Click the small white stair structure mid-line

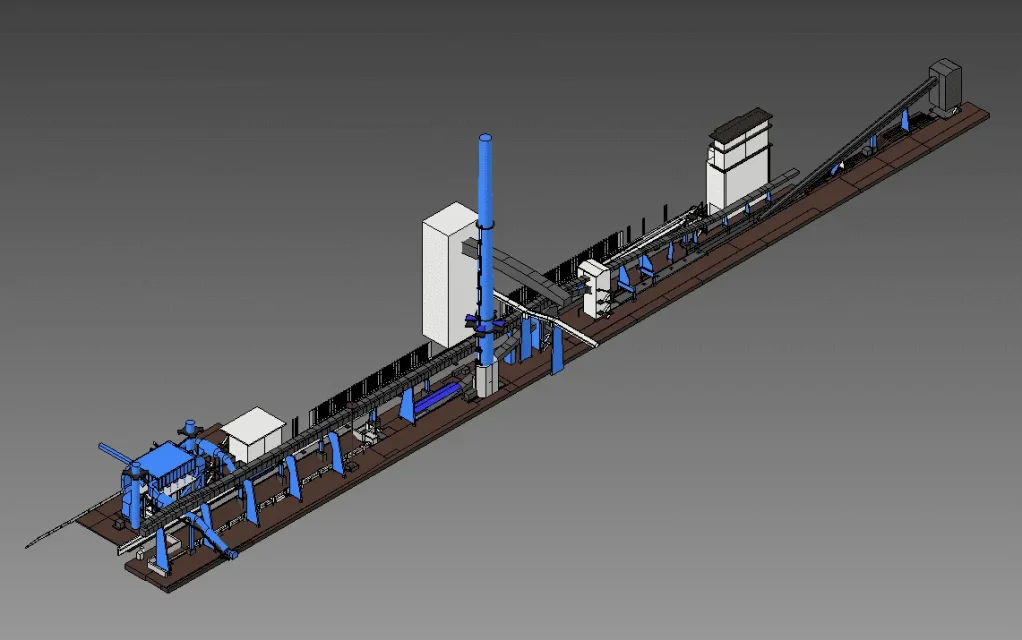pos(594,287)
